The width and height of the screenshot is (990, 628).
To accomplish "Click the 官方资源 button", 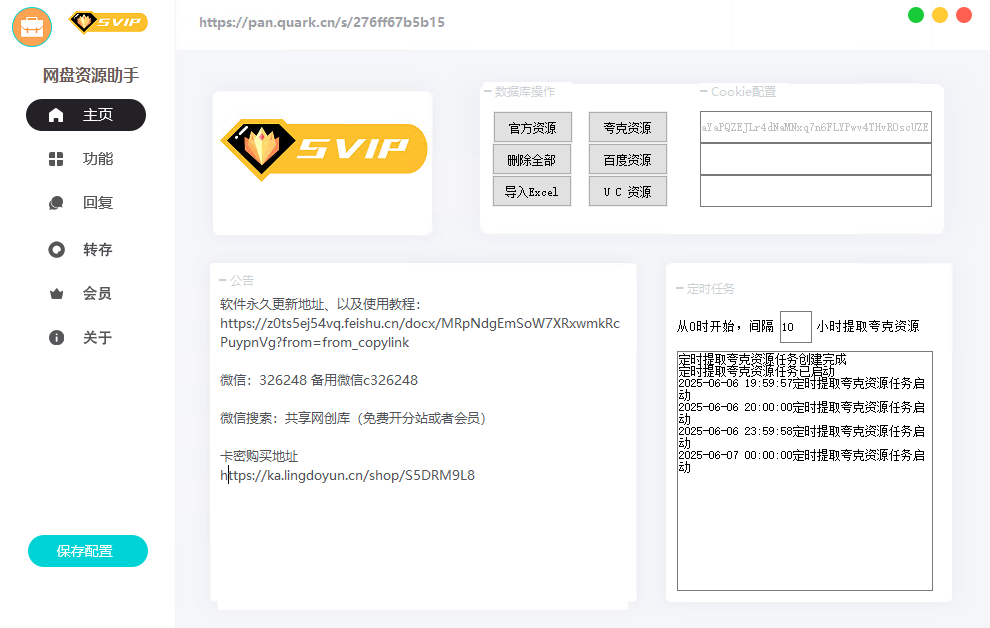I will (532, 127).
